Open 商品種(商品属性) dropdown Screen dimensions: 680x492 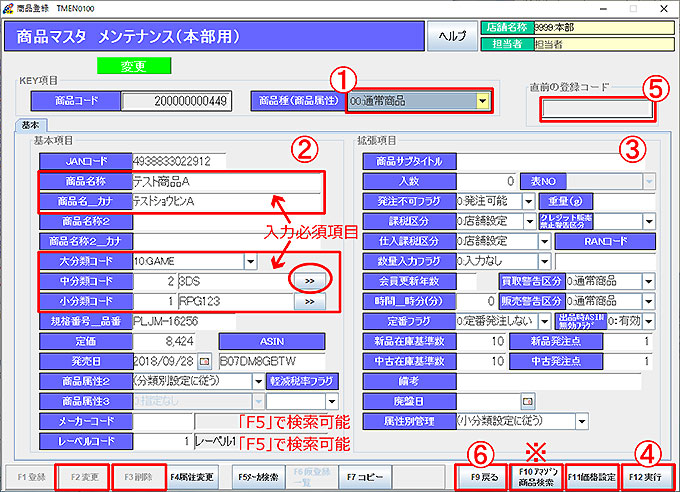click(482, 101)
